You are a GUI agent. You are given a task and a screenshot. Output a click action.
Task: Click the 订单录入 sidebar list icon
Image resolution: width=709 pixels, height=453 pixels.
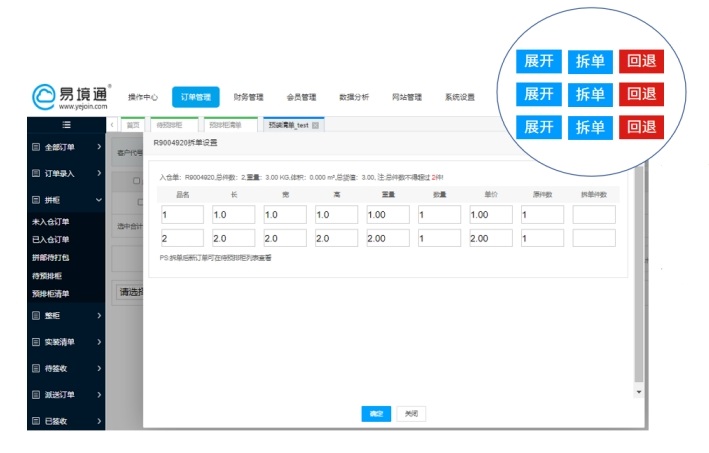click(x=36, y=174)
